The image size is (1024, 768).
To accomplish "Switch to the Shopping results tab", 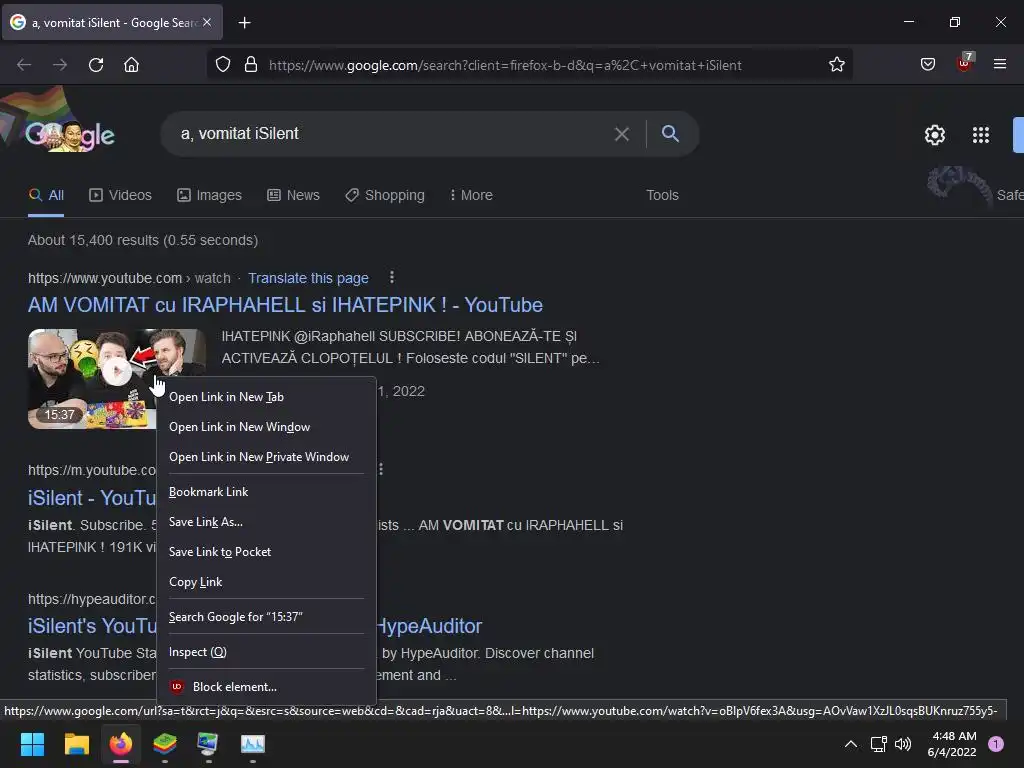I will pyautogui.click(x=385, y=195).
